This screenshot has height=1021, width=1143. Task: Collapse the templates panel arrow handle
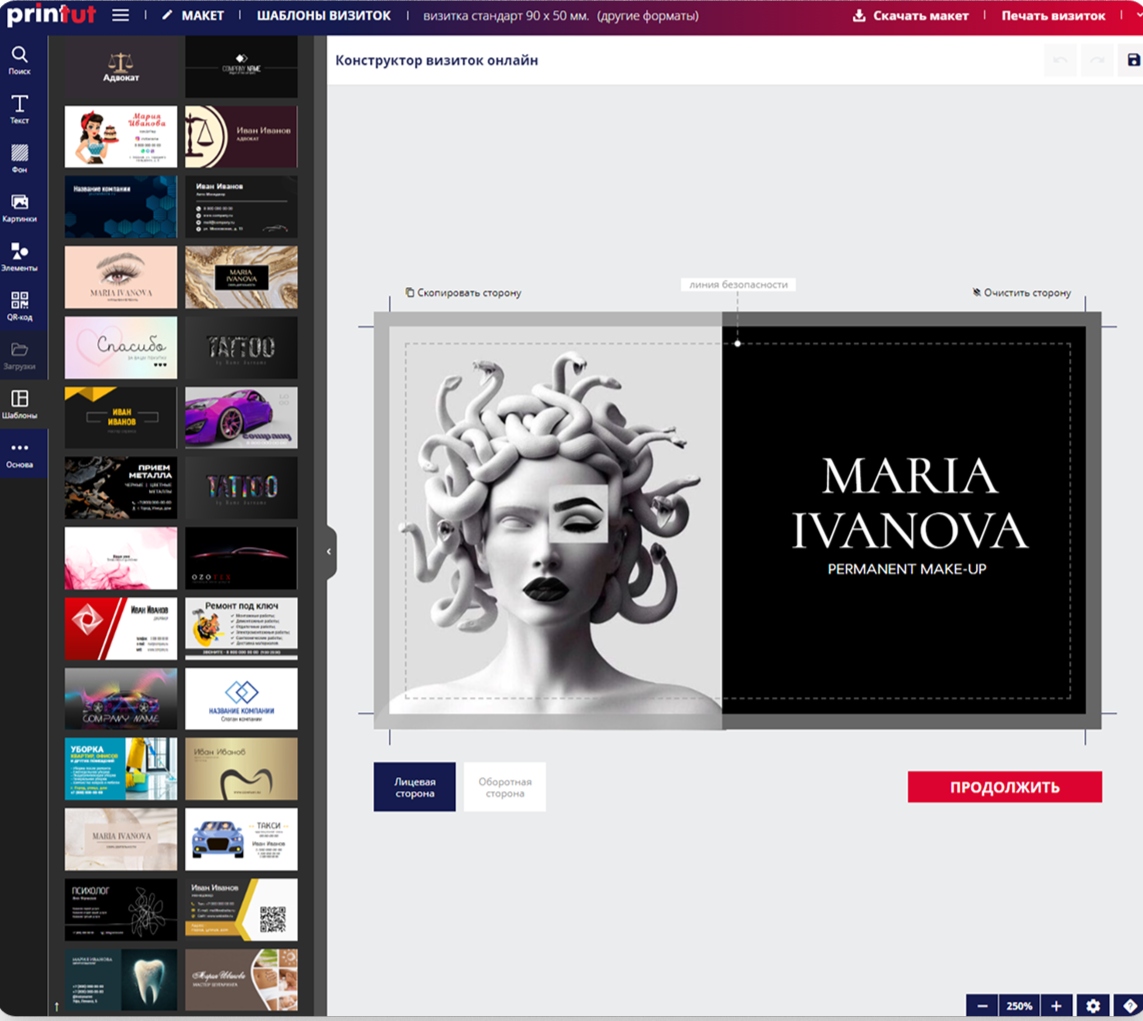click(x=329, y=552)
